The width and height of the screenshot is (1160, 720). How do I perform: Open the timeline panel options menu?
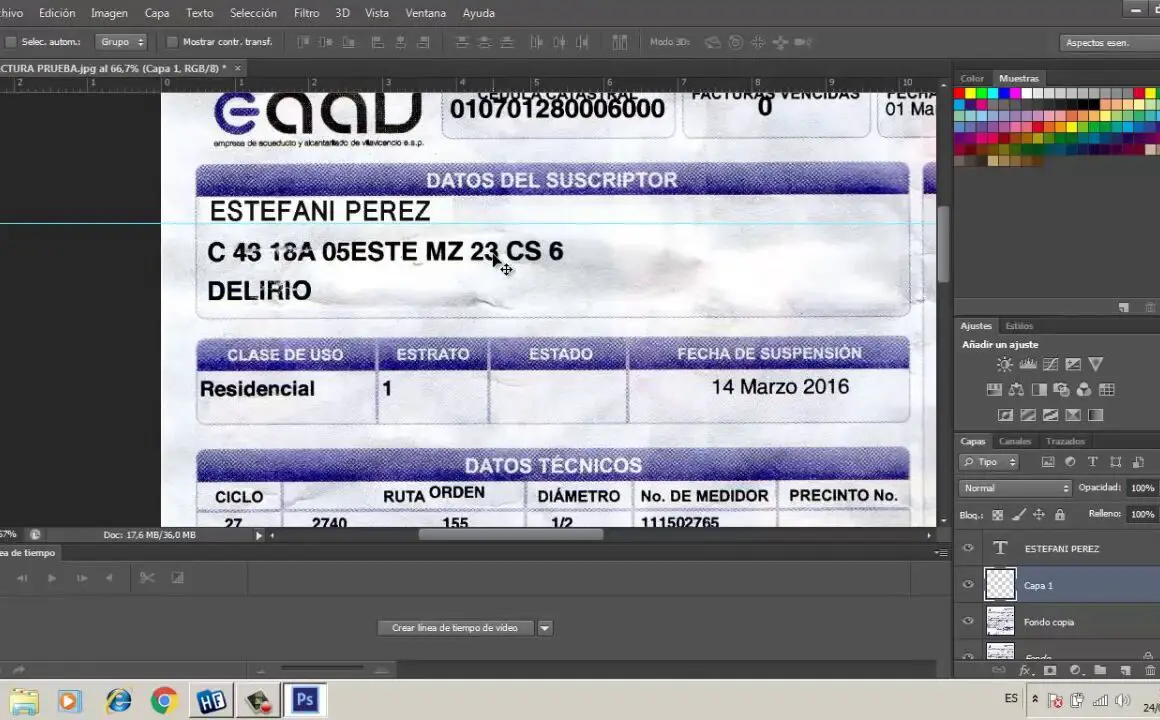(x=941, y=553)
